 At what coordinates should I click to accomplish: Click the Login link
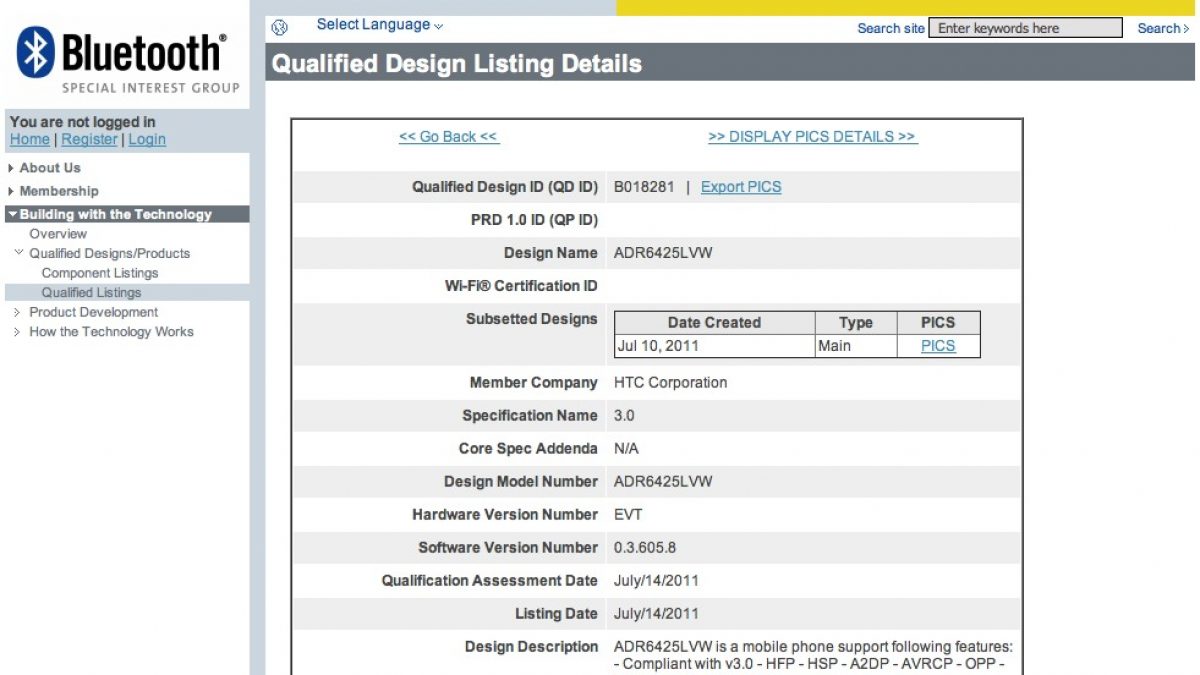146,140
